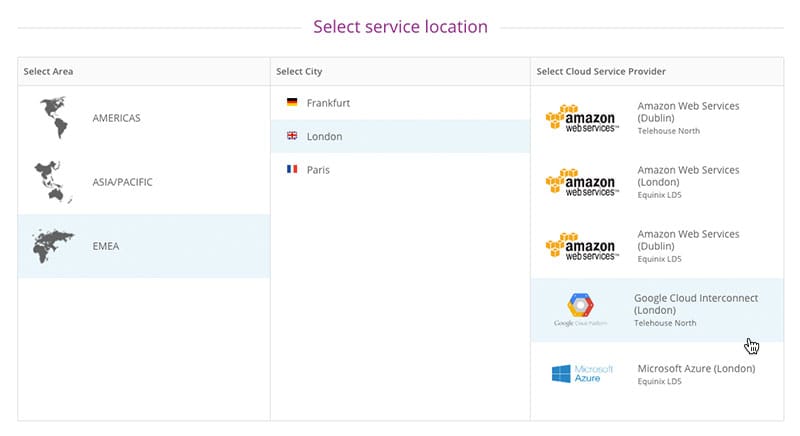The image size is (800, 436).
Task: Click the EMEA region map icon
Action: [54, 246]
